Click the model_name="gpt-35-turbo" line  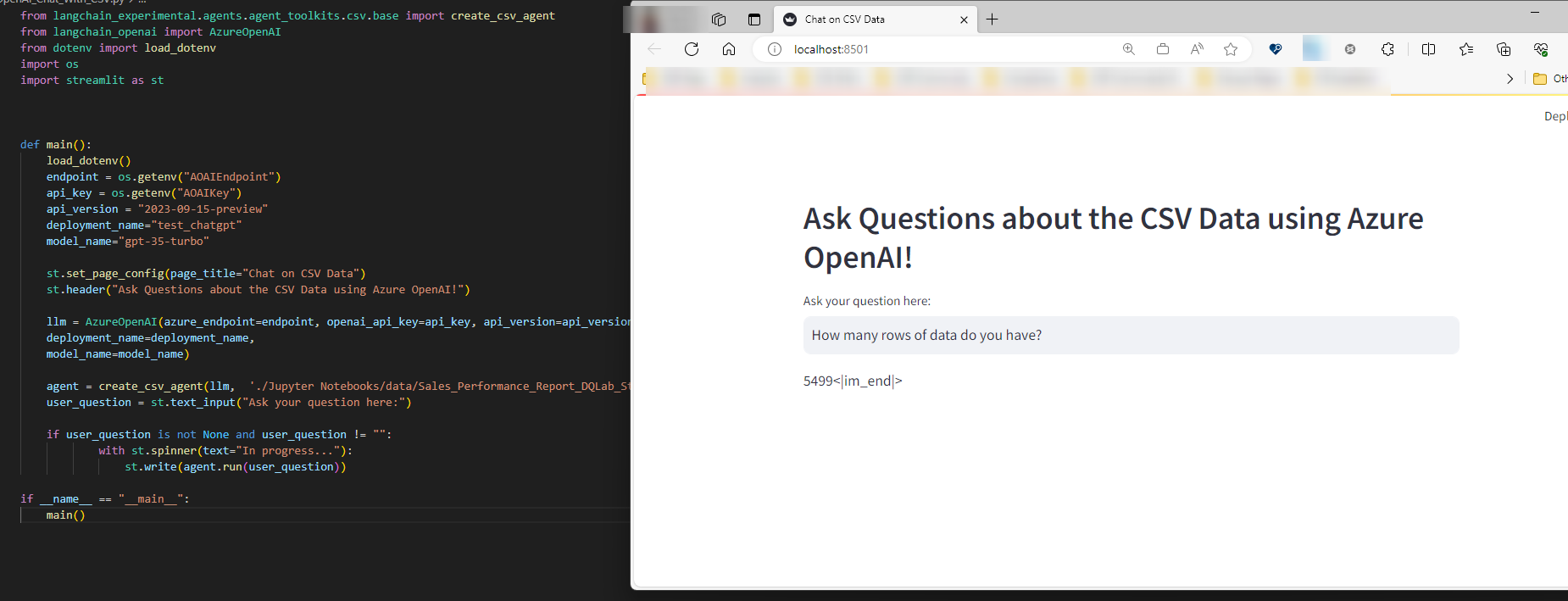(128, 242)
